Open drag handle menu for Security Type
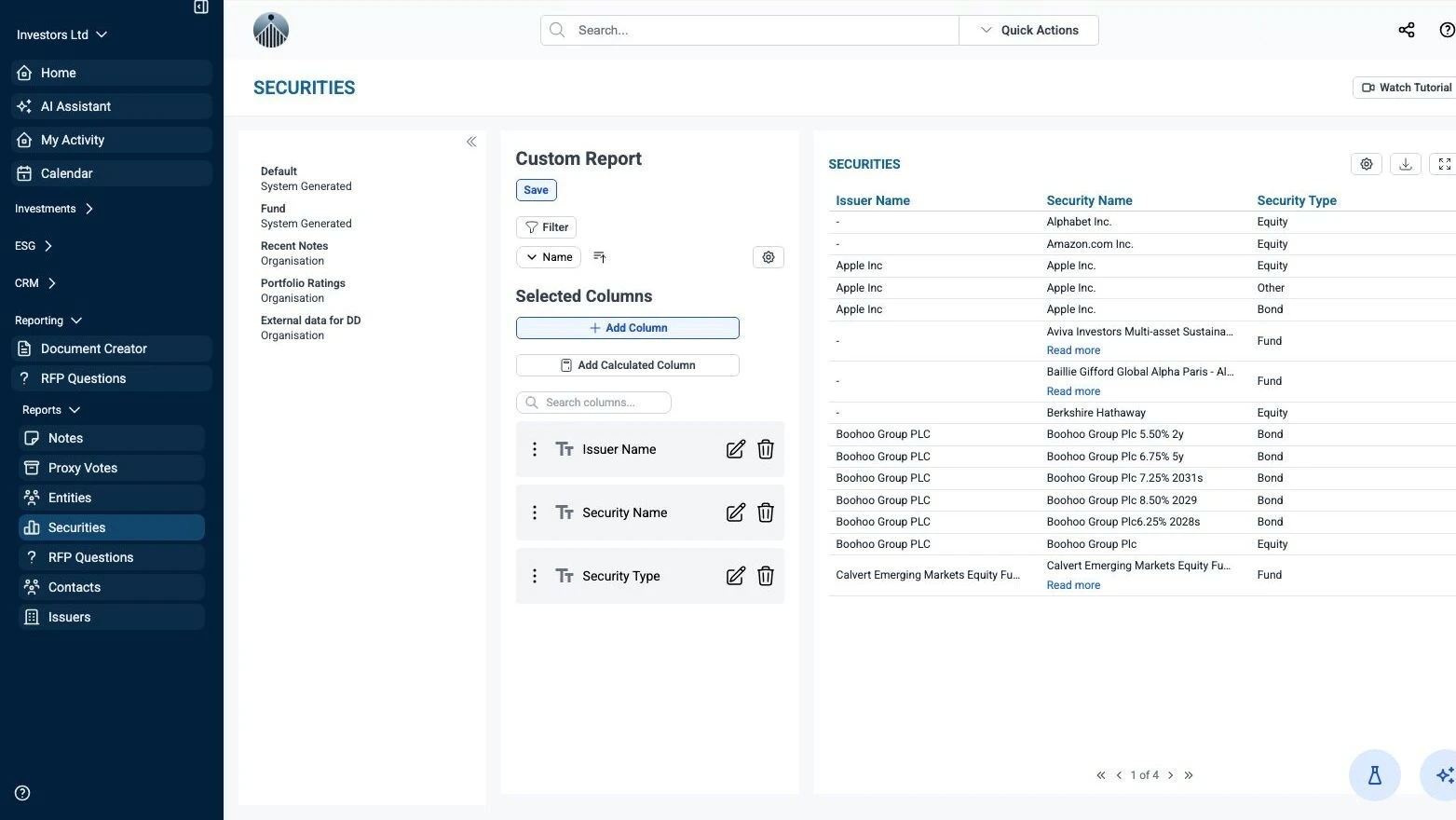The image size is (1456, 820). [534, 576]
